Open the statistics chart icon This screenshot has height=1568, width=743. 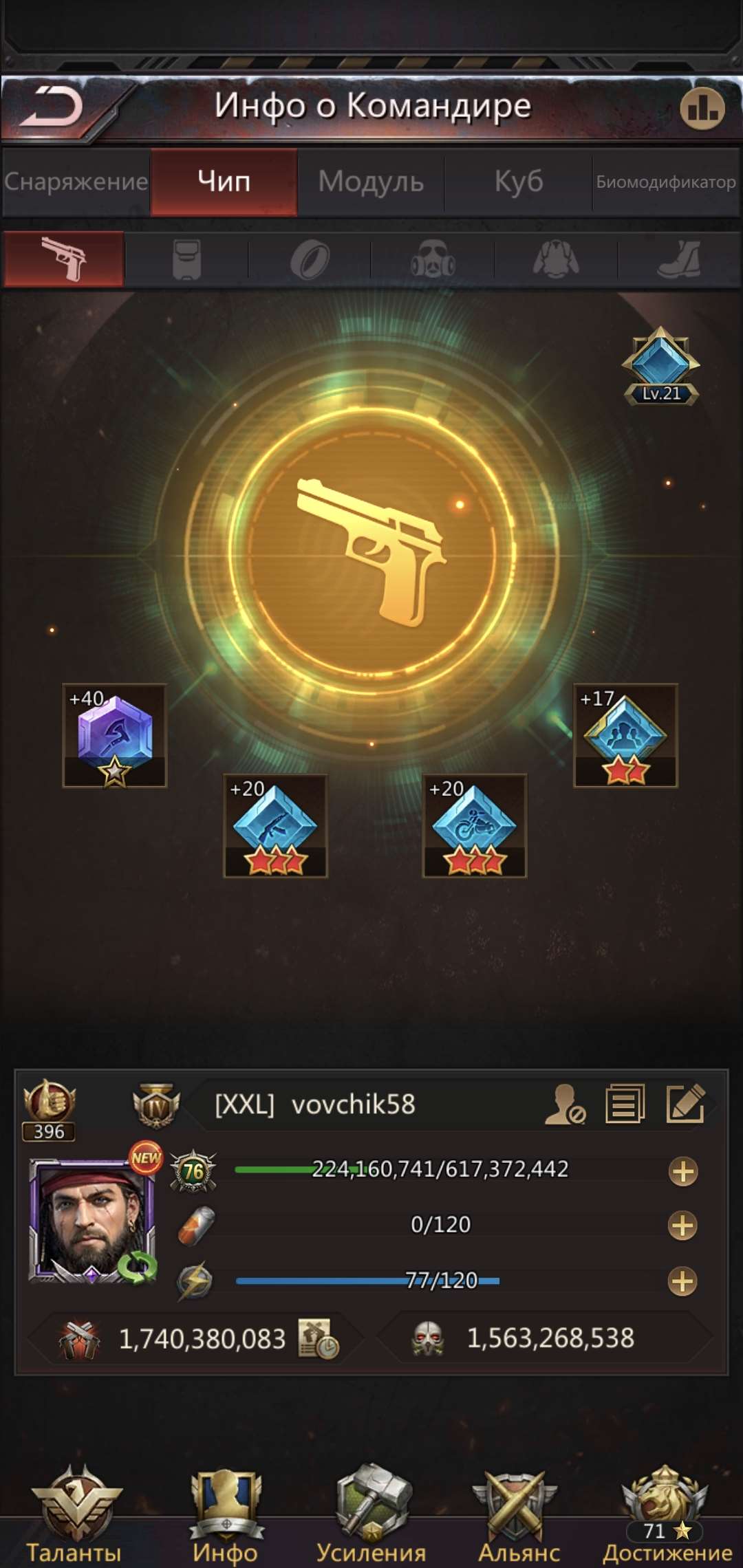pyautogui.click(x=702, y=108)
